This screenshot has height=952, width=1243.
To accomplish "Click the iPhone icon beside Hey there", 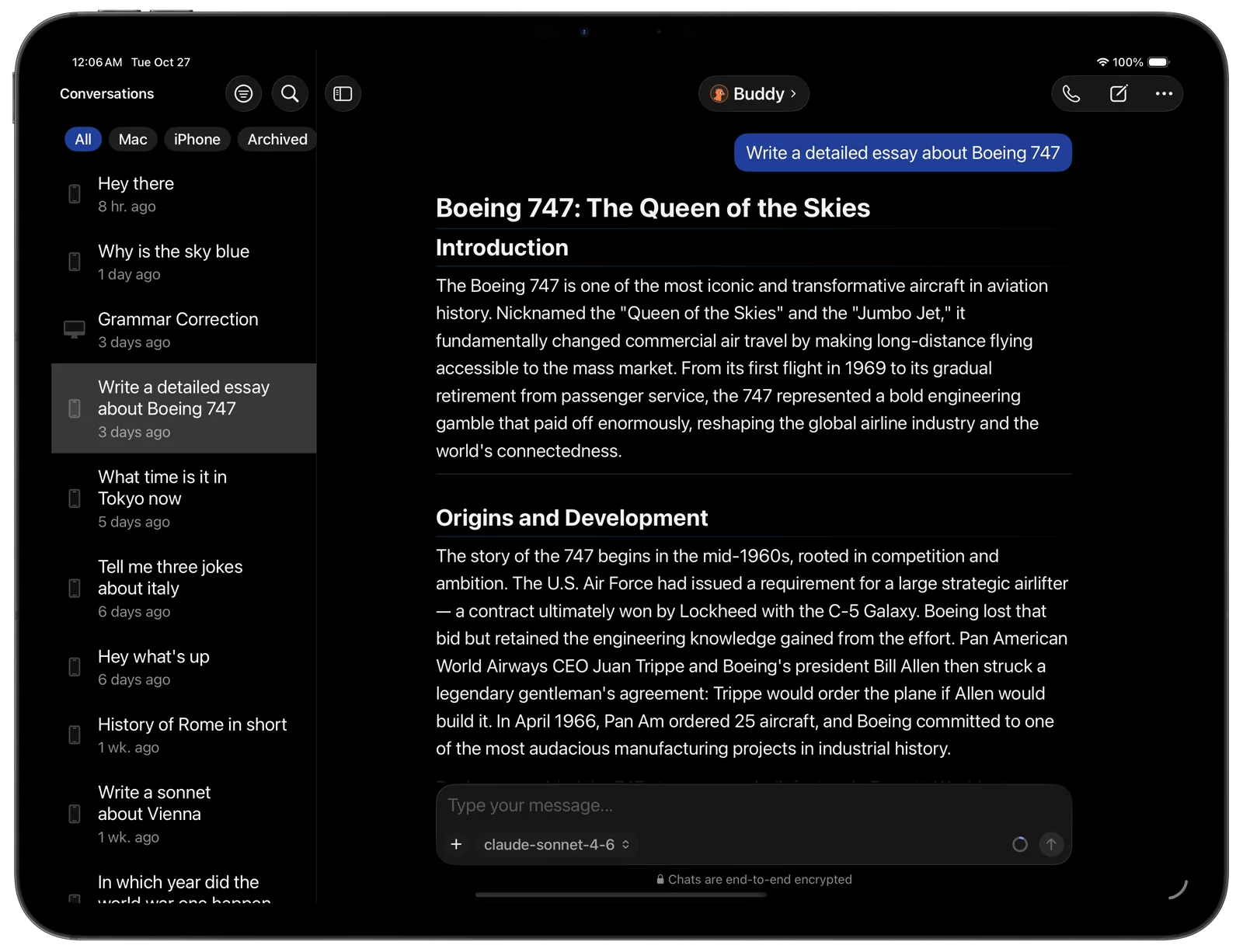I will pos(75,194).
